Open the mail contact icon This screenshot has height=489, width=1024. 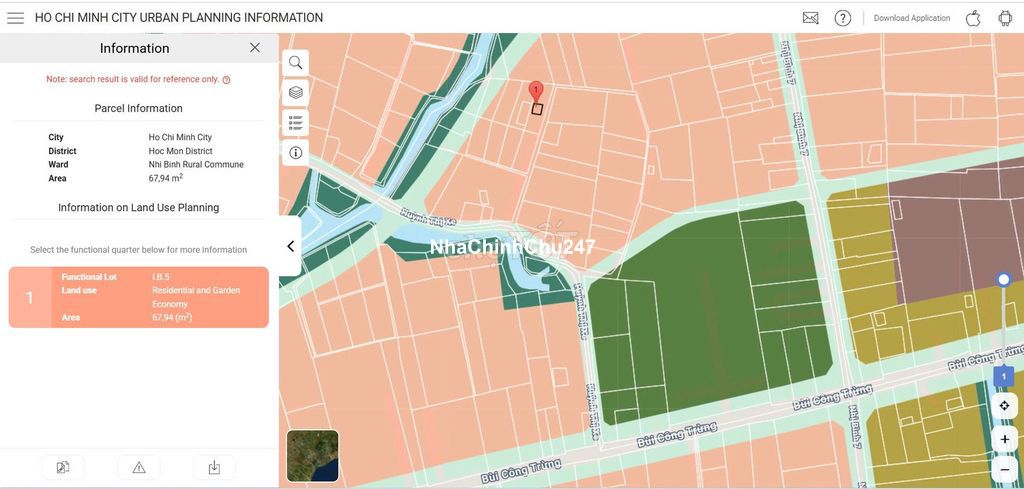(810, 18)
